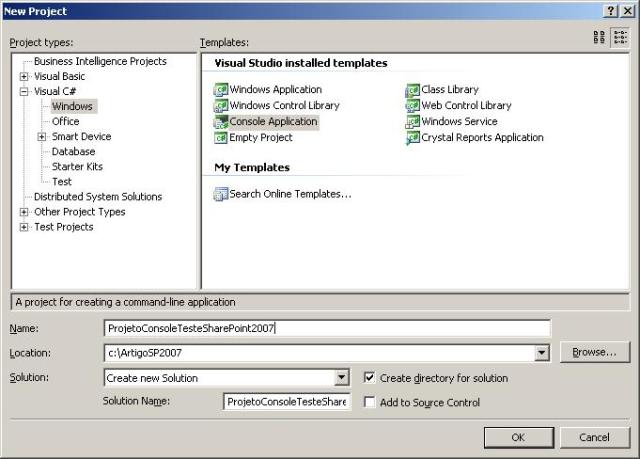
Task: Enable Add to Source Control checkbox
Action: [x=370, y=402]
